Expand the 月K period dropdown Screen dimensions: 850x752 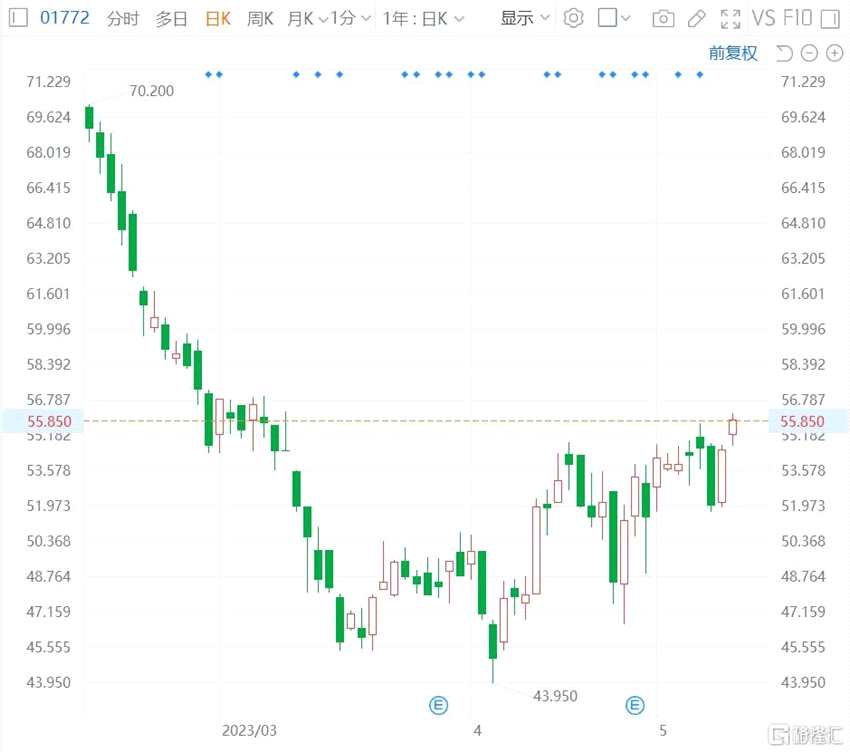coord(306,18)
